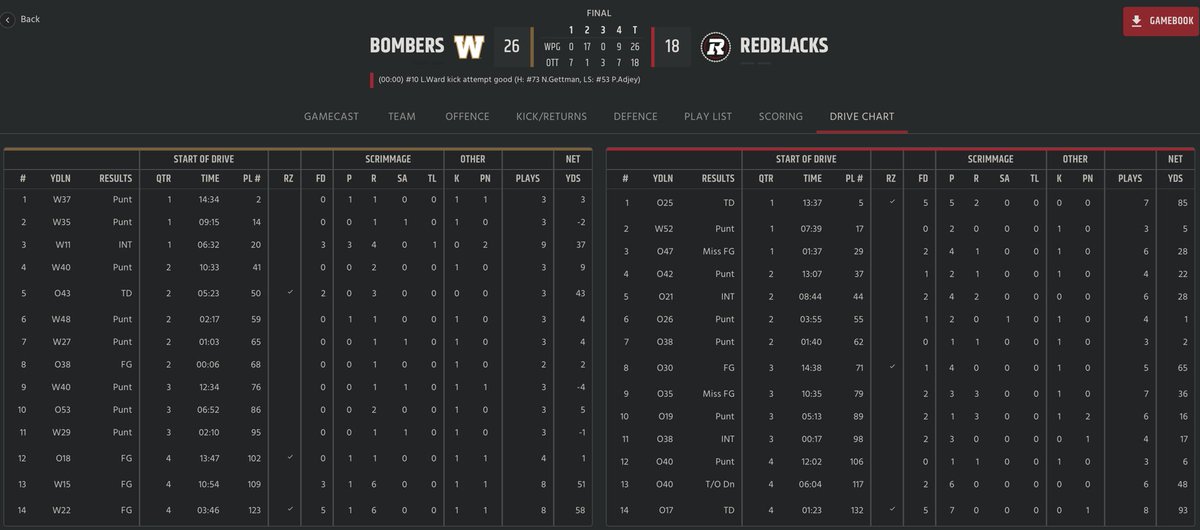Click Bombers drive start W11
1200x530 pixels.
61,245
